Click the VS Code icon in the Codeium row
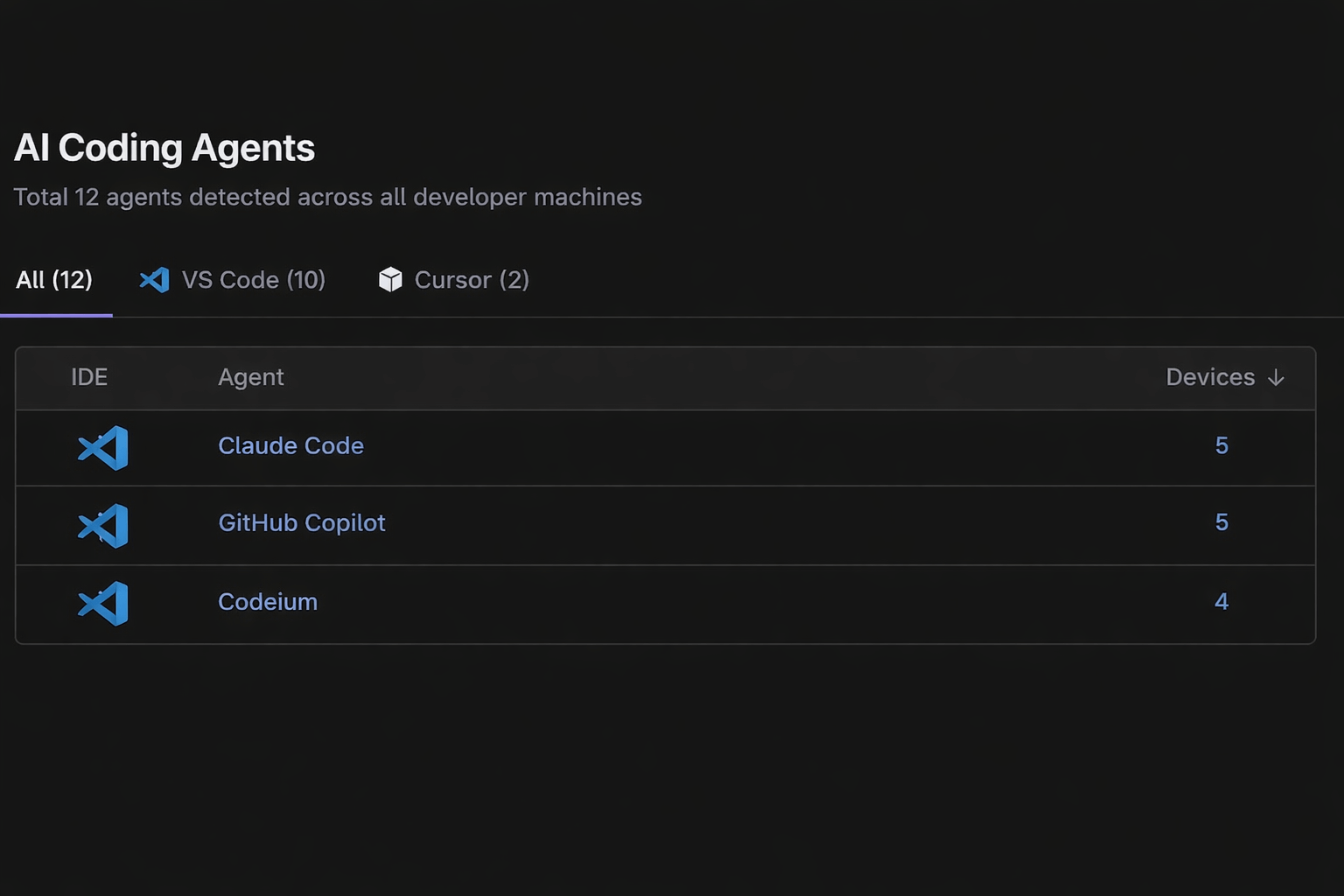This screenshot has height=896, width=1344. pos(103,604)
